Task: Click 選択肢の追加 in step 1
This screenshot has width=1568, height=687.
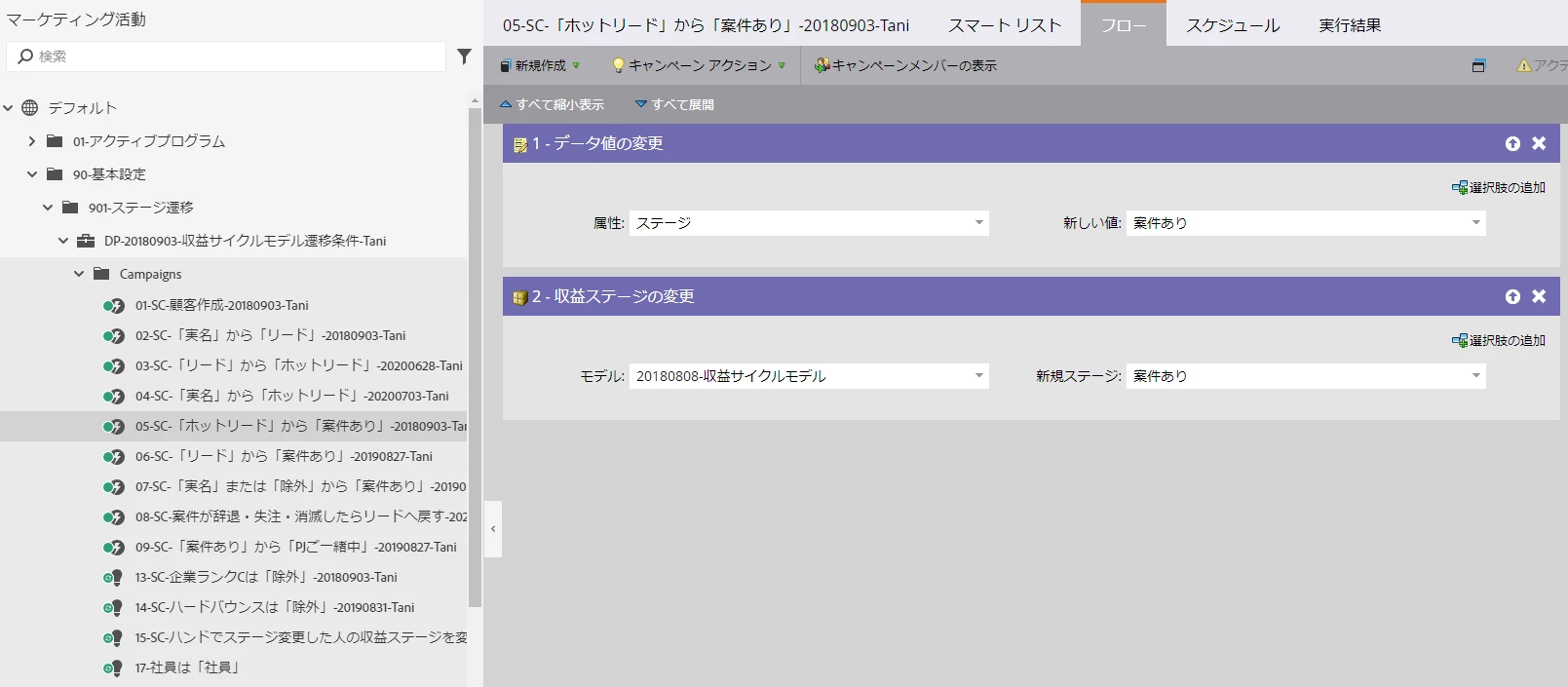Action: click(x=1499, y=187)
